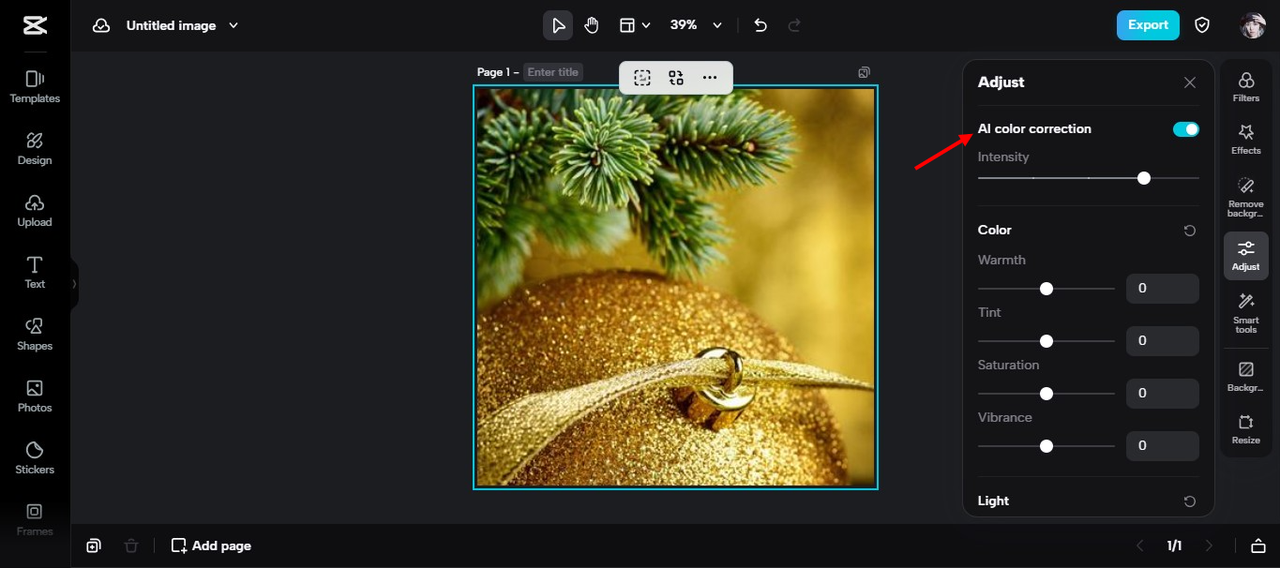Click Add page button
1280x568 pixels.
tap(211, 546)
